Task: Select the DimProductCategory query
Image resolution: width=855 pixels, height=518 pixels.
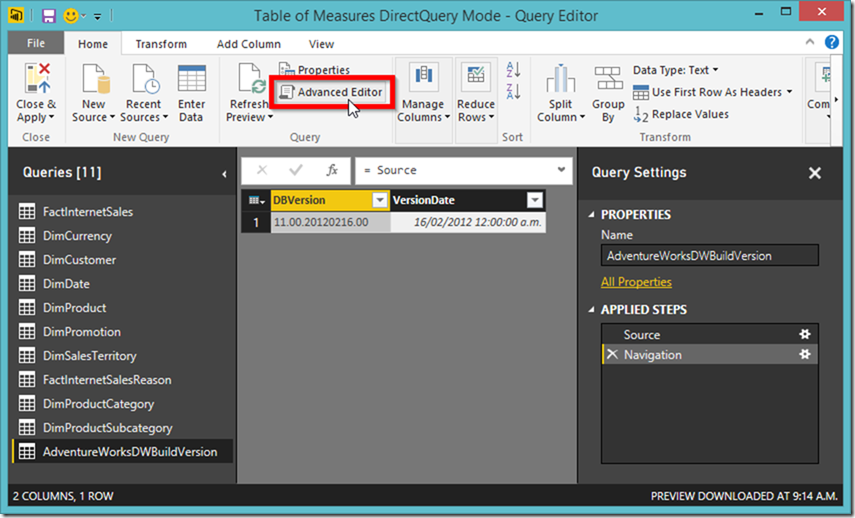Action: pyautogui.click(x=123, y=403)
